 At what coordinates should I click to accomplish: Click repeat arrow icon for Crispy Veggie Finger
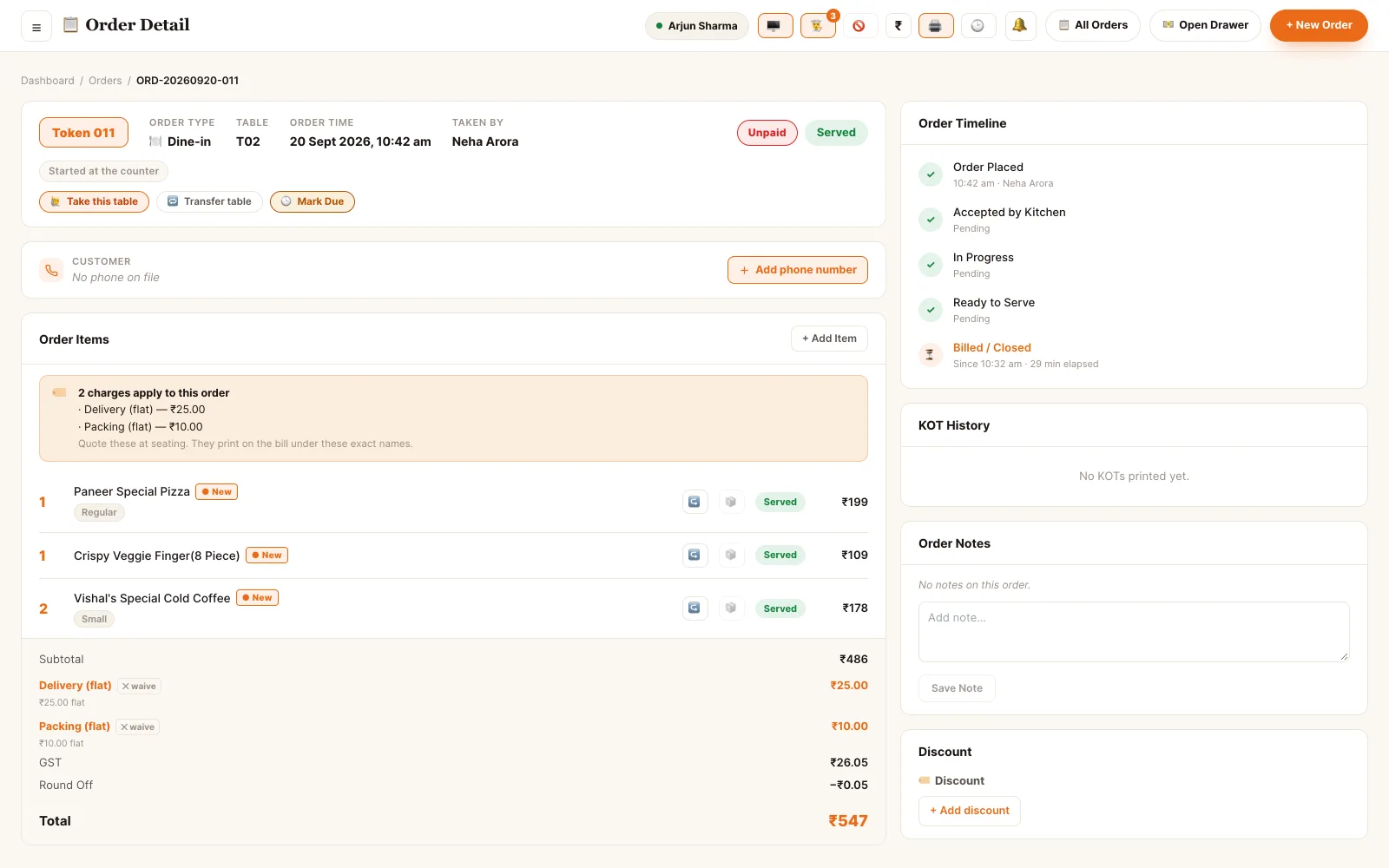(x=694, y=556)
